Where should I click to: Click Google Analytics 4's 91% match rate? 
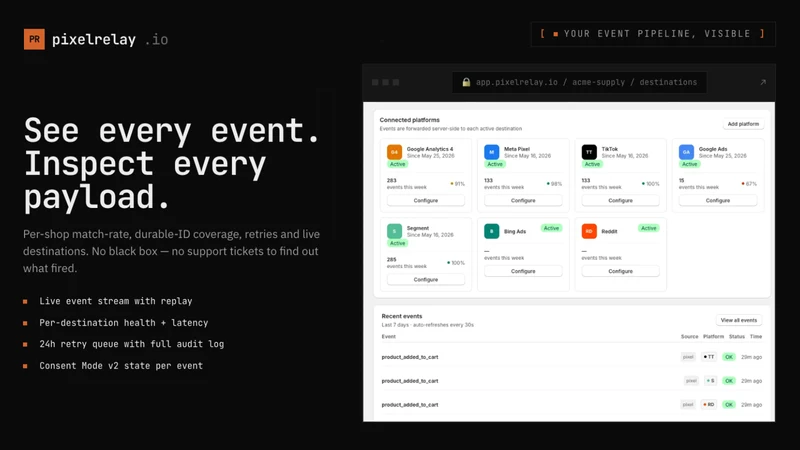(x=458, y=184)
